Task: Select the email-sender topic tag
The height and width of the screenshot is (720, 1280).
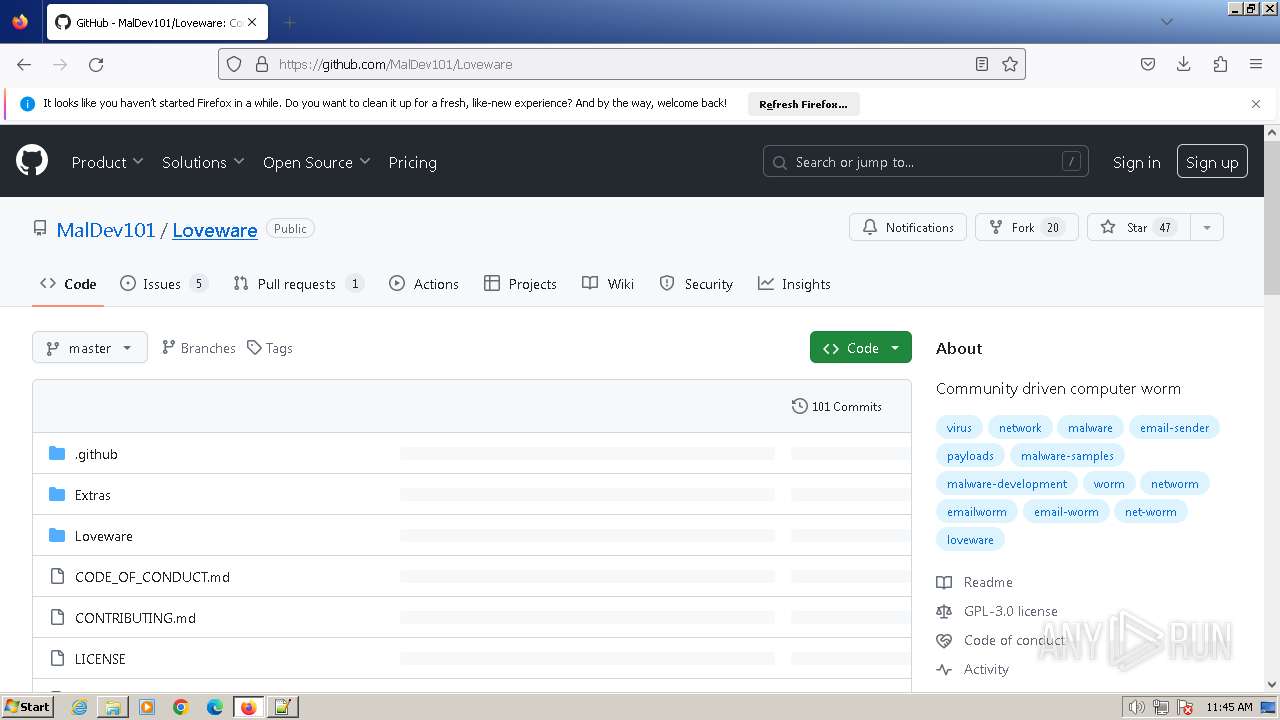Action: pyautogui.click(x=1174, y=427)
